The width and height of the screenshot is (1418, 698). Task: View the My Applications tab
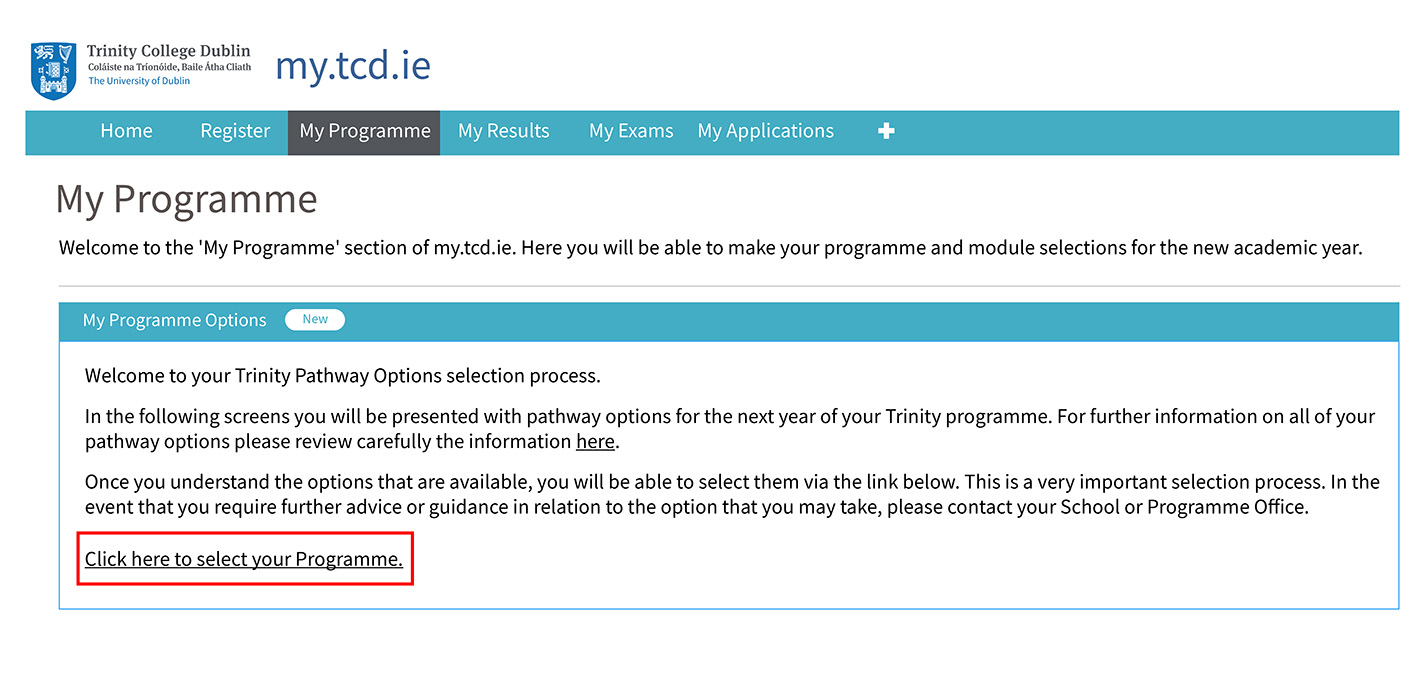(x=766, y=131)
